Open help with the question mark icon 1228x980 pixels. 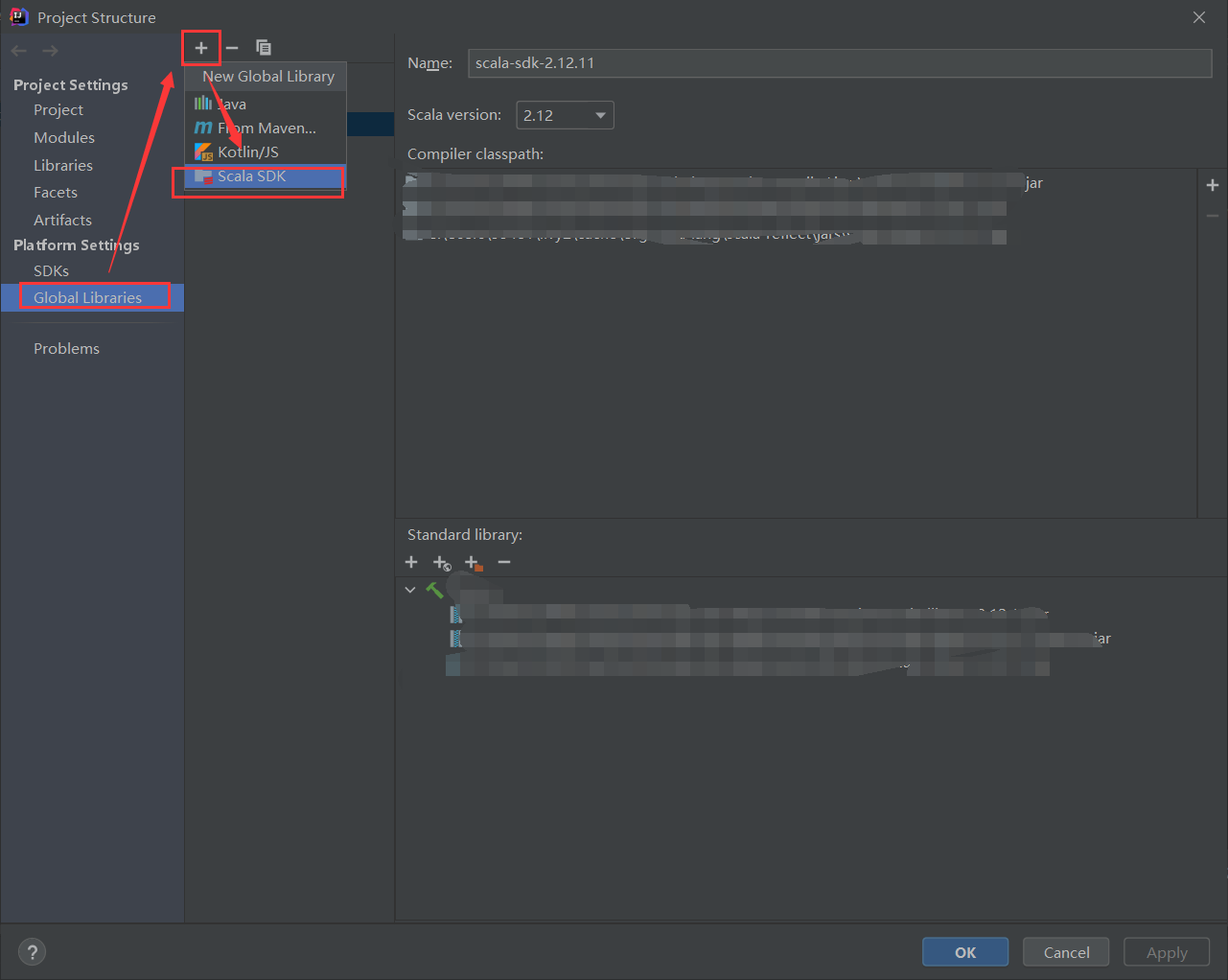33,952
